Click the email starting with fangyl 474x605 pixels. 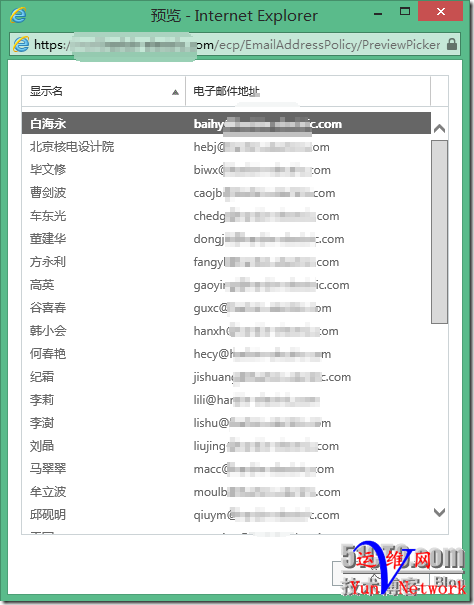266,262
